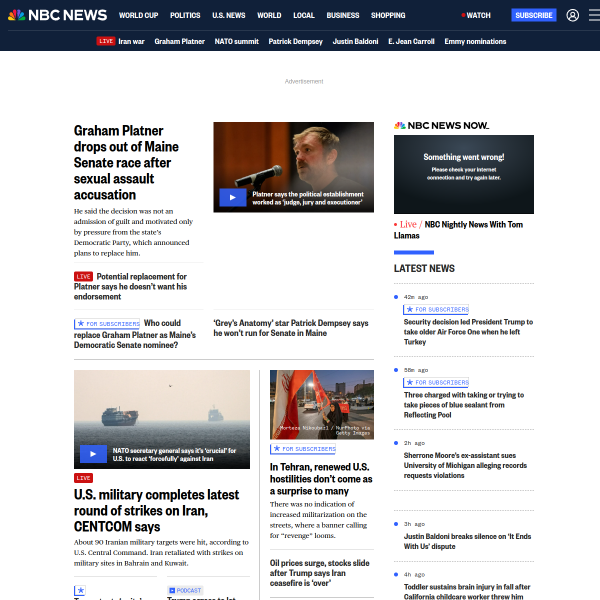Click LIVE badge above U.S. military headline
Image resolution: width=600 pixels, height=600 pixels.
83,478
